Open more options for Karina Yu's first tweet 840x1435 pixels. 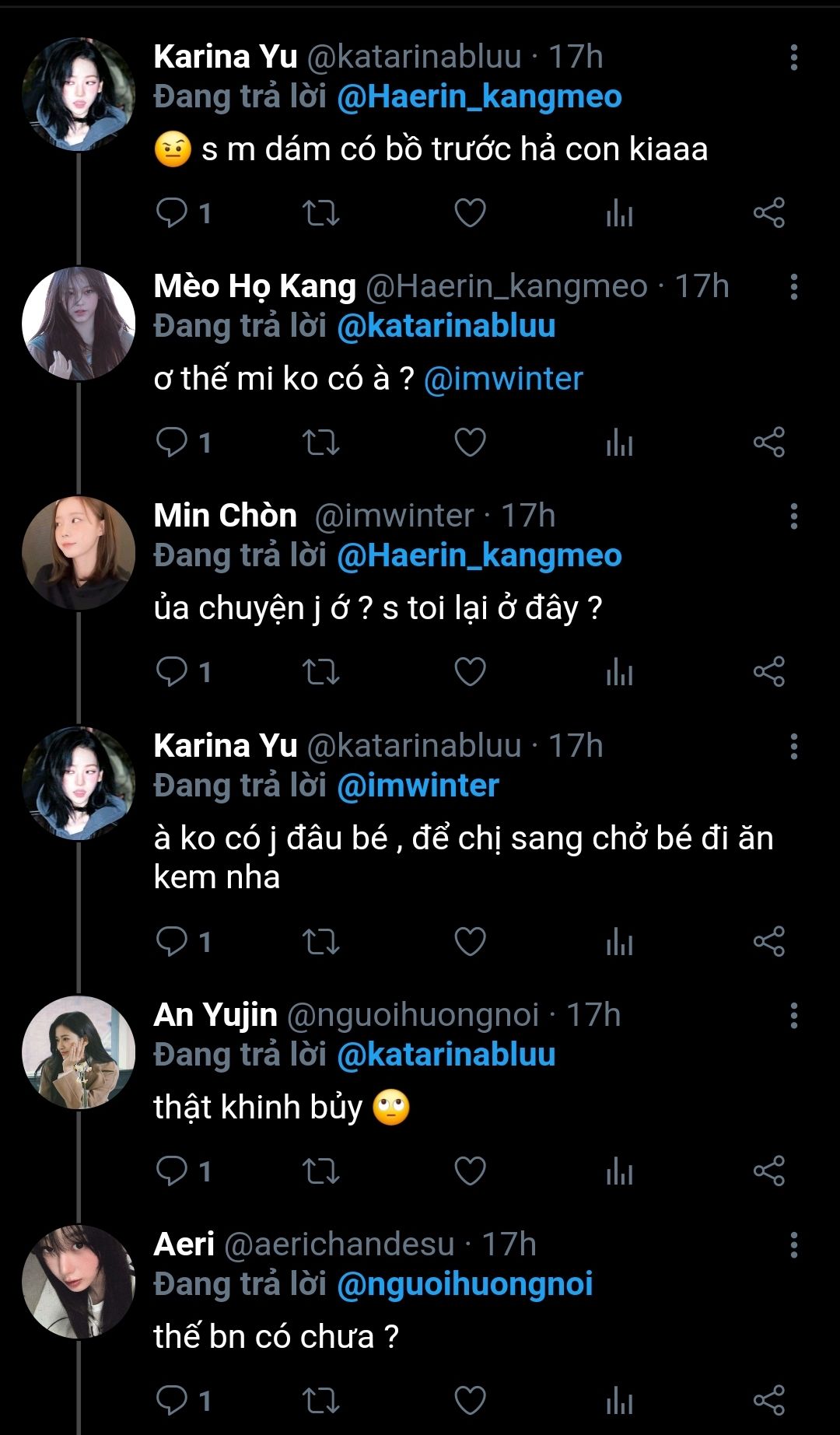tap(793, 58)
